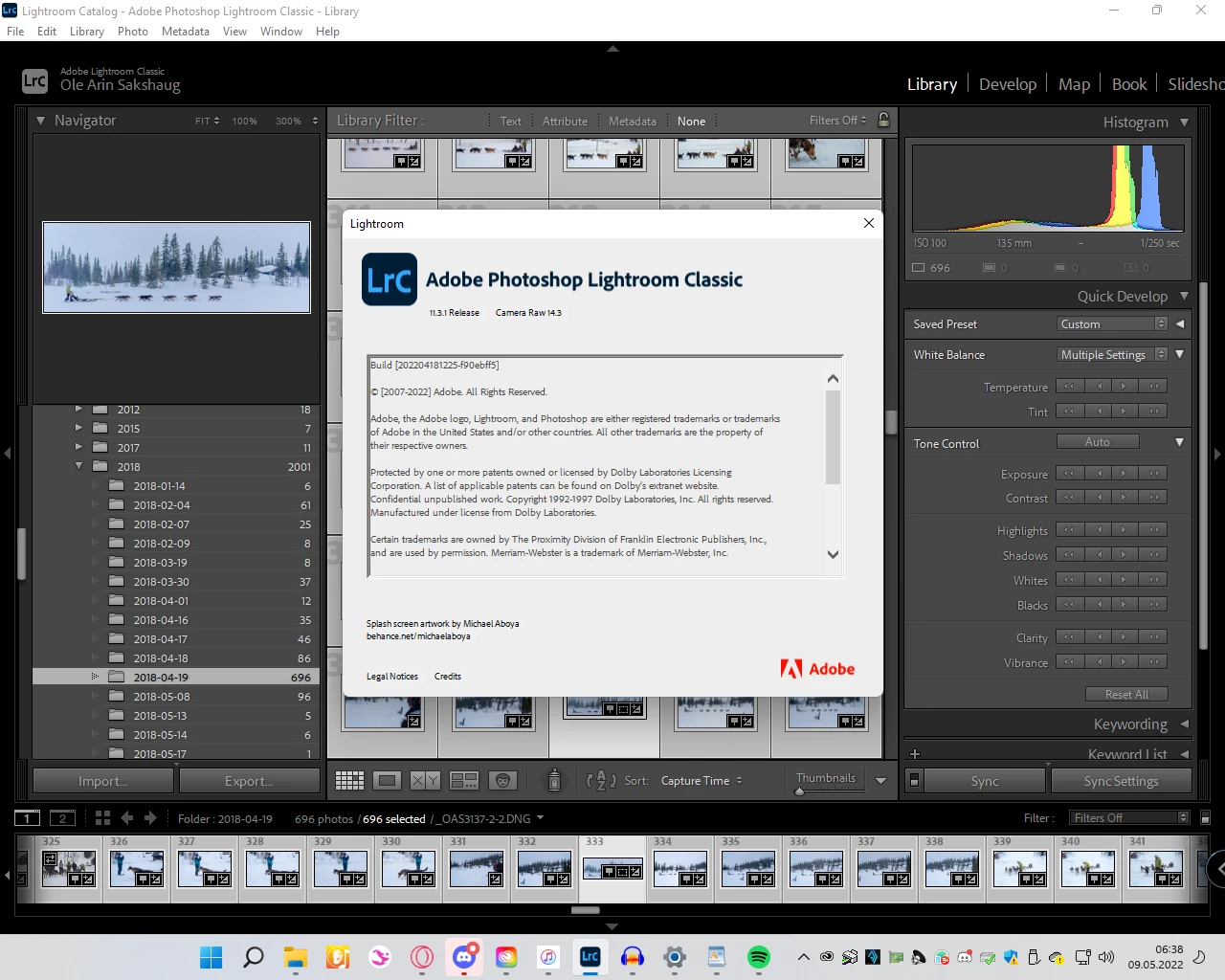Decrease Highlights by small step
The width and height of the screenshot is (1225, 980).
tap(1100, 530)
